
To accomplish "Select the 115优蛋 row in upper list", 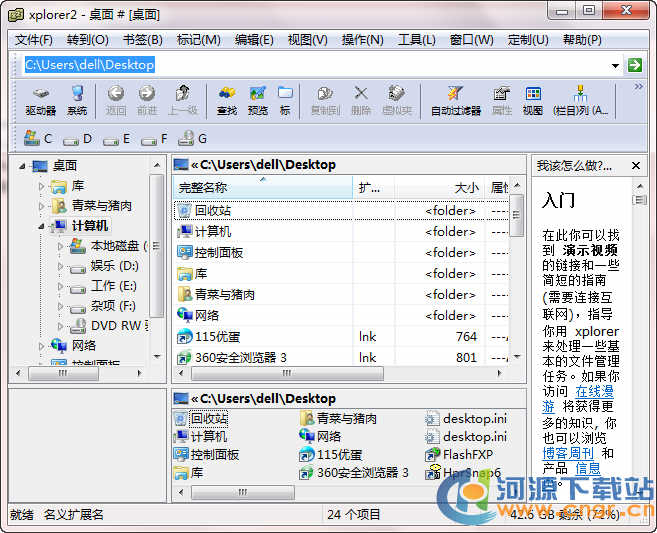I will click(341, 336).
